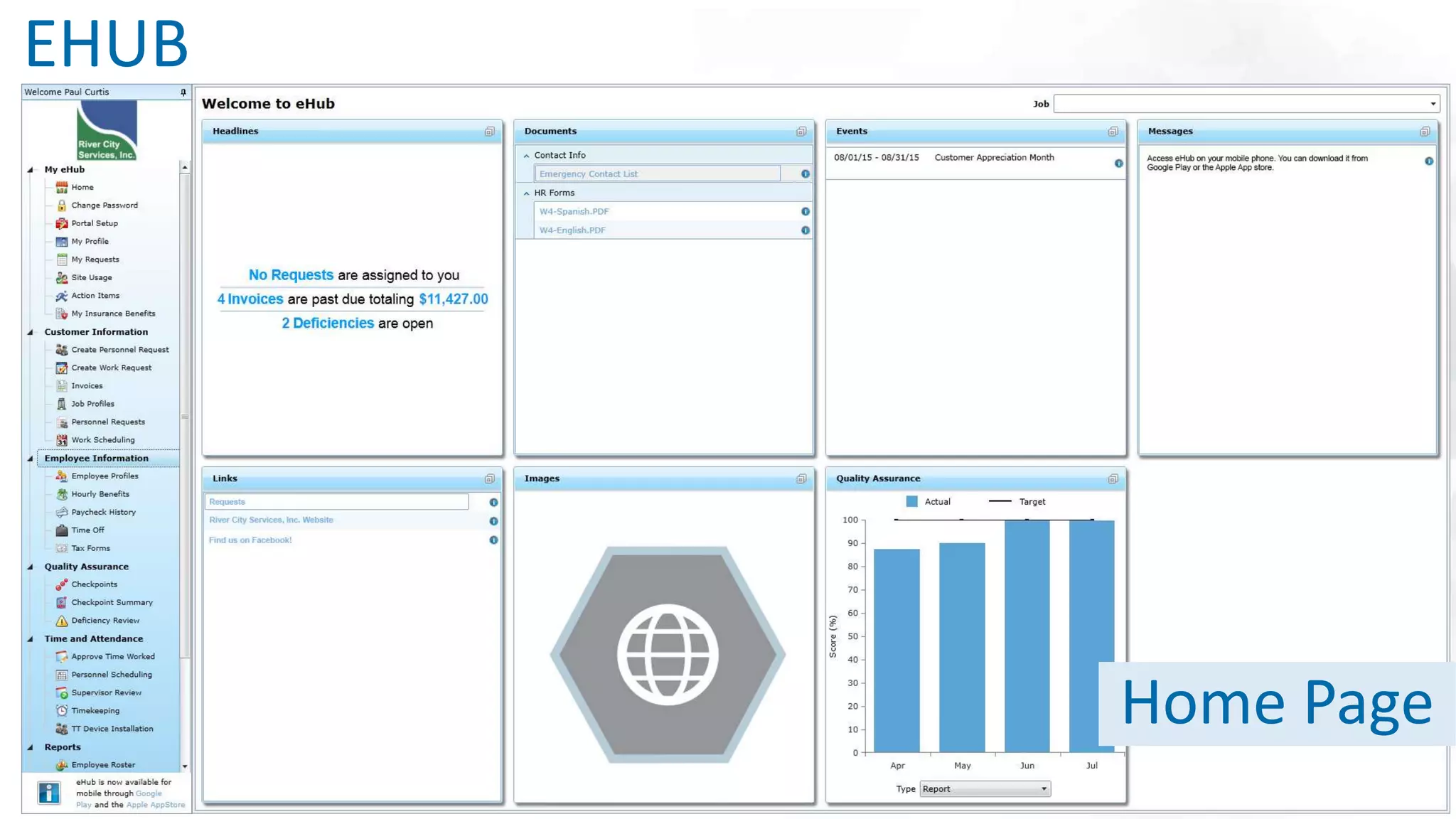1456x819 pixels.
Task: Collapse the Contact Info documents group
Action: tap(527, 156)
